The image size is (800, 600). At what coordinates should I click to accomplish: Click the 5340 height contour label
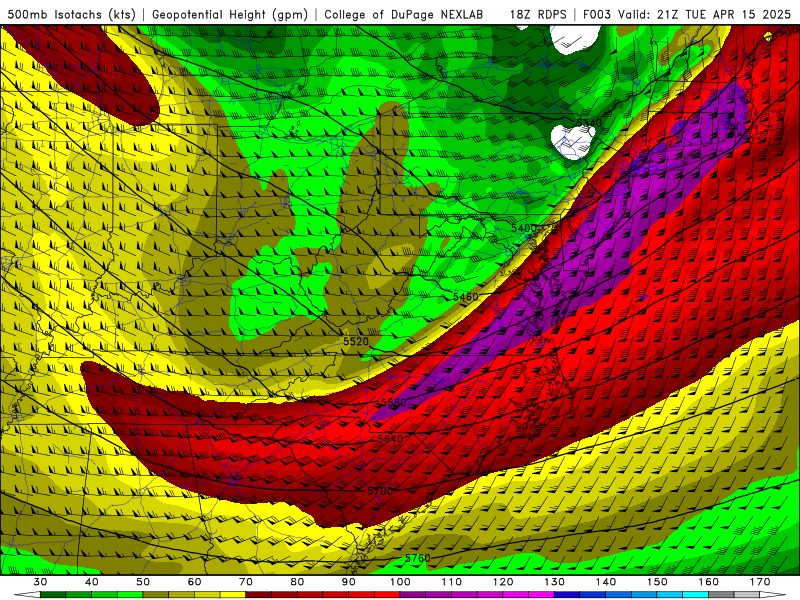click(589, 122)
